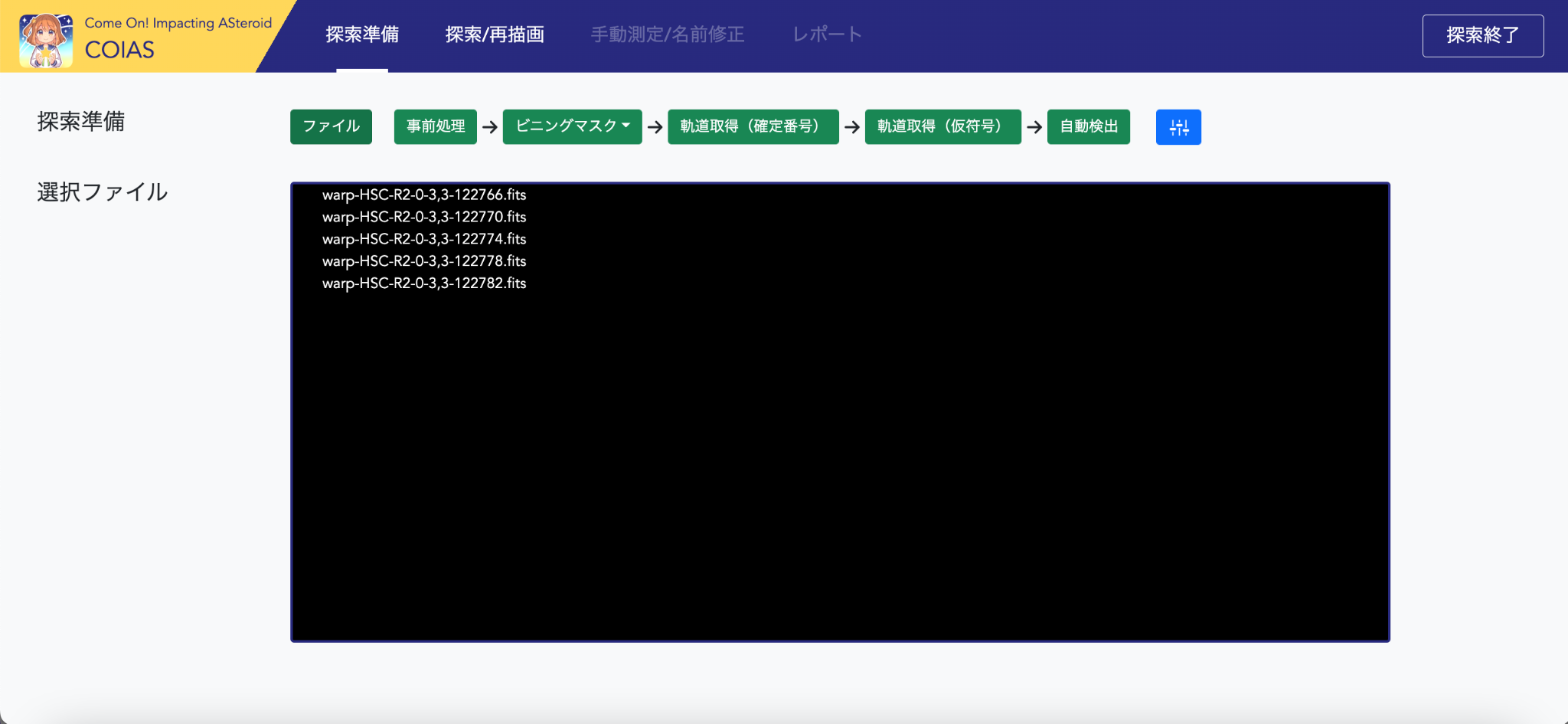
Task: Click the Come On! Impacting ASteroid tagline
Action: tap(178, 23)
